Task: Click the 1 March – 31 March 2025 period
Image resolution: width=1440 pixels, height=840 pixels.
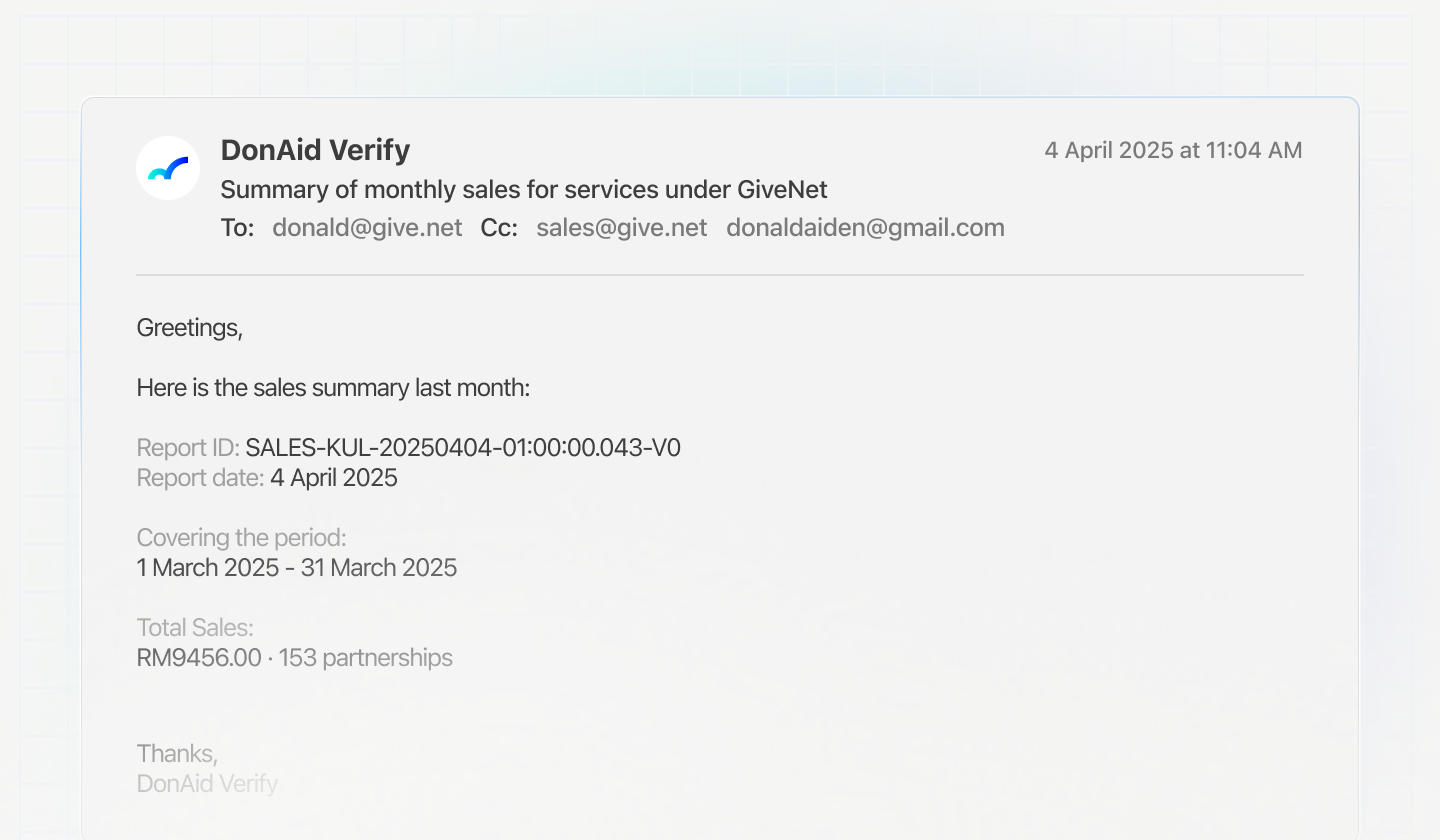Action: 297,568
